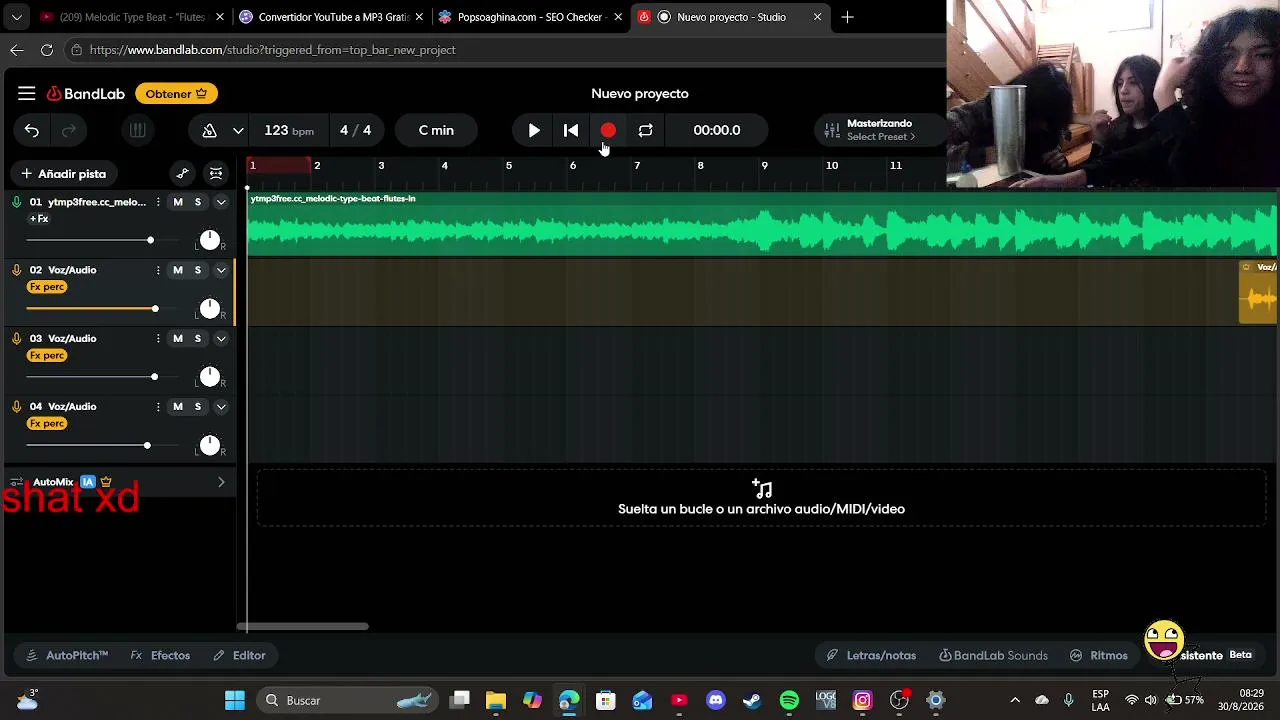
Task: Expand the AutoMix panel arrow
Action: pyautogui.click(x=221, y=482)
